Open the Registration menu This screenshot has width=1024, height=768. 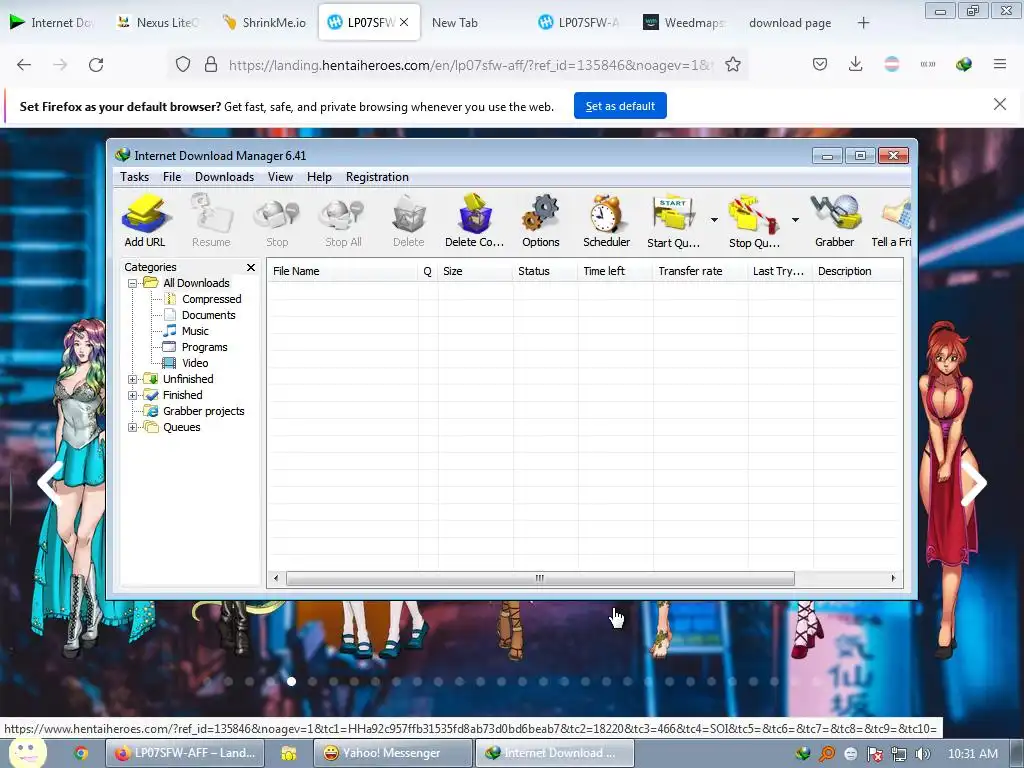coord(377,177)
